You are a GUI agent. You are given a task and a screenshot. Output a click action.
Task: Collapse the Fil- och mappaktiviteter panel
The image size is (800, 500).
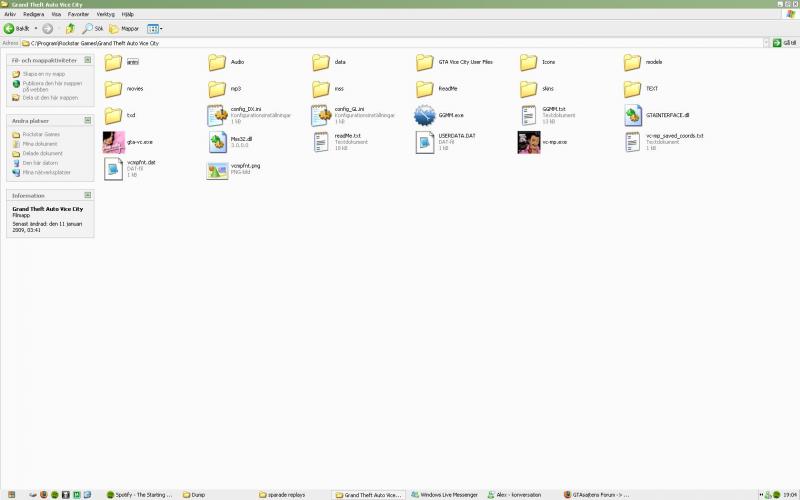[88, 60]
